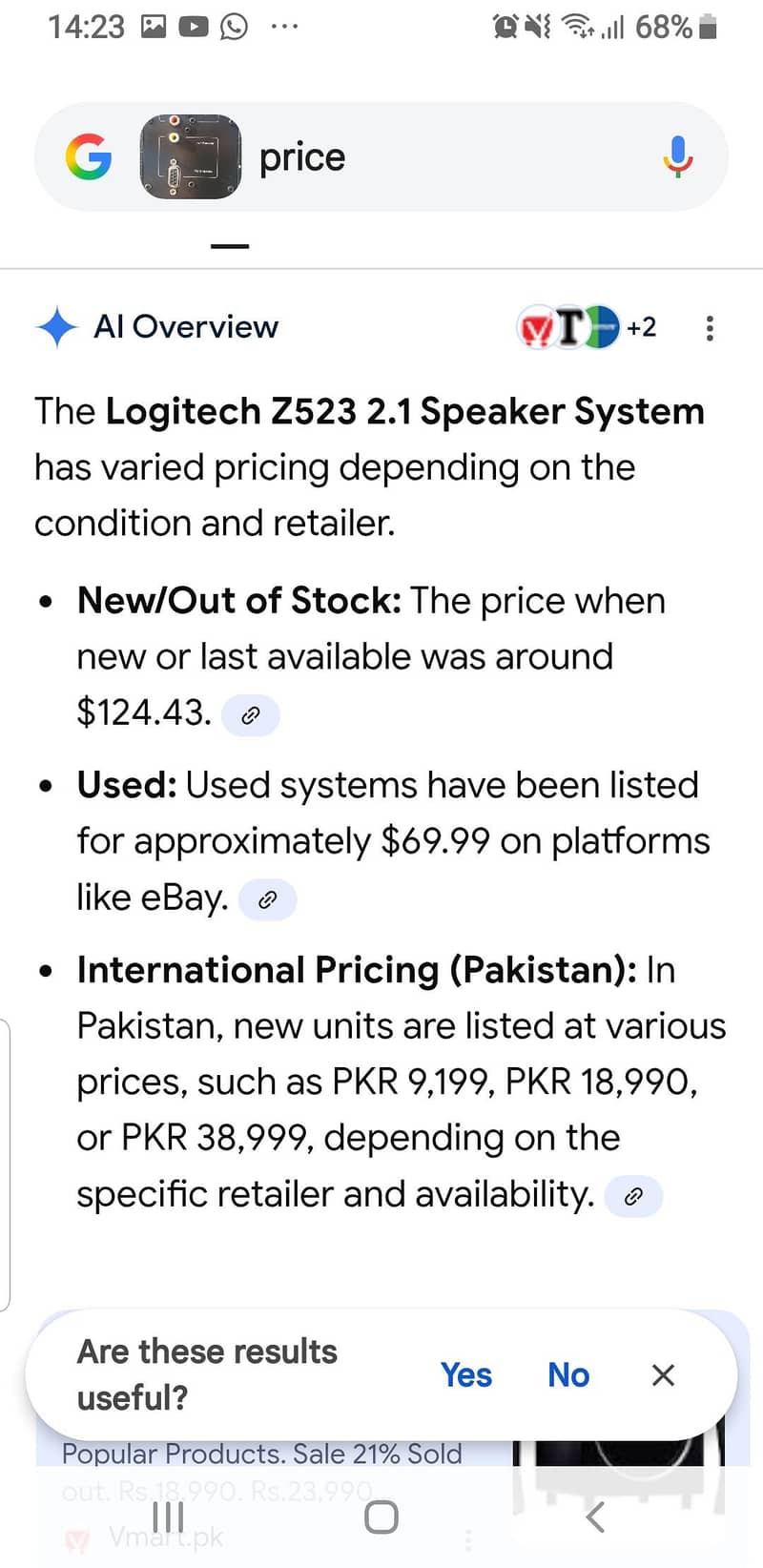Tap the Android back button
This screenshot has height=1568, width=763.
[x=595, y=1516]
